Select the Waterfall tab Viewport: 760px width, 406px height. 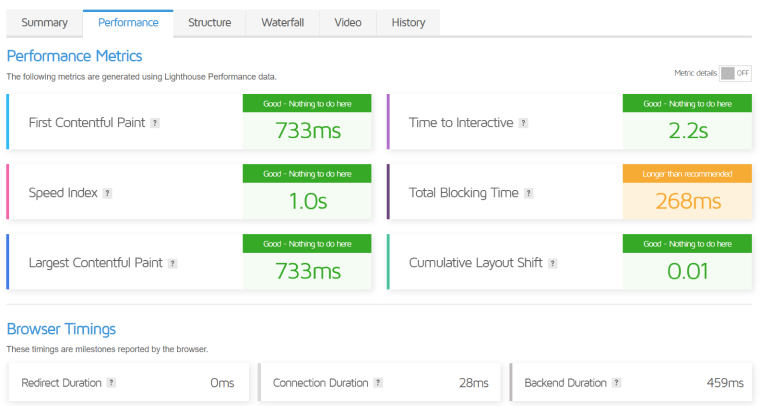284,22
